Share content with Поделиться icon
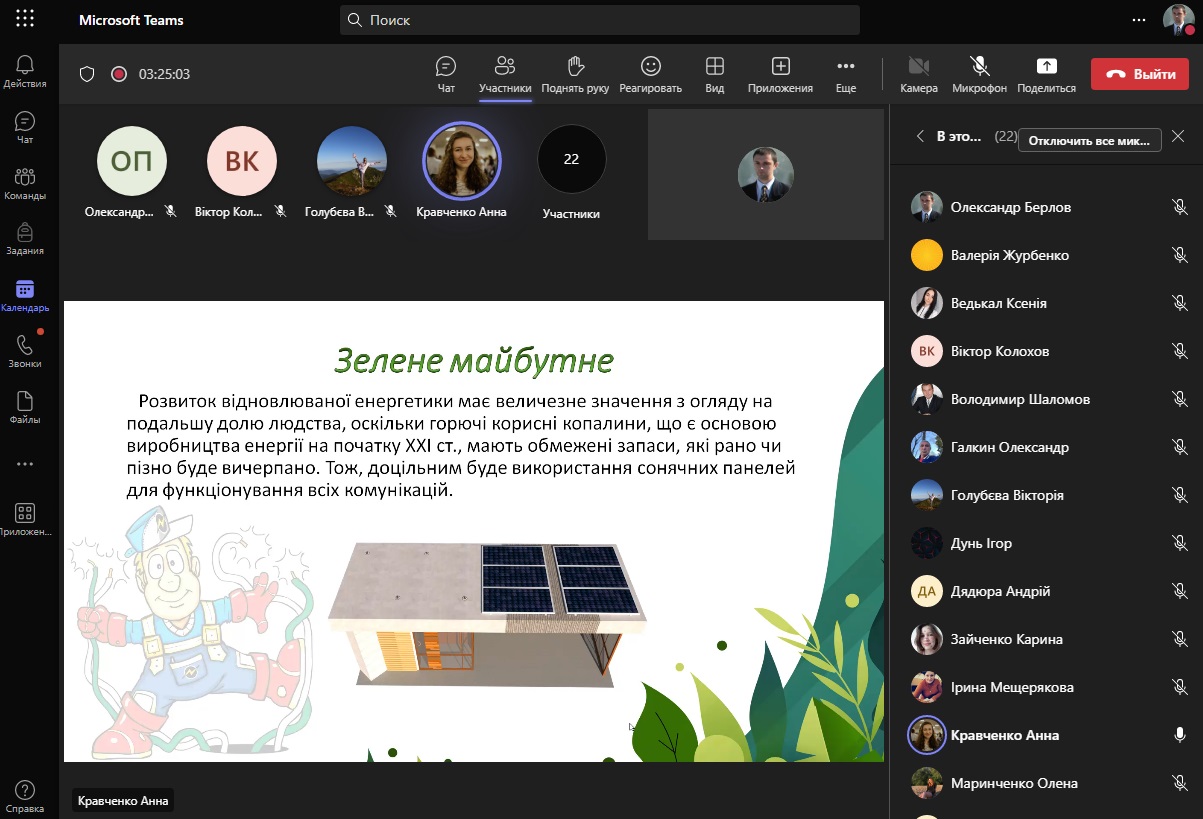Screen dimensions: 1203x819 point(1046,75)
